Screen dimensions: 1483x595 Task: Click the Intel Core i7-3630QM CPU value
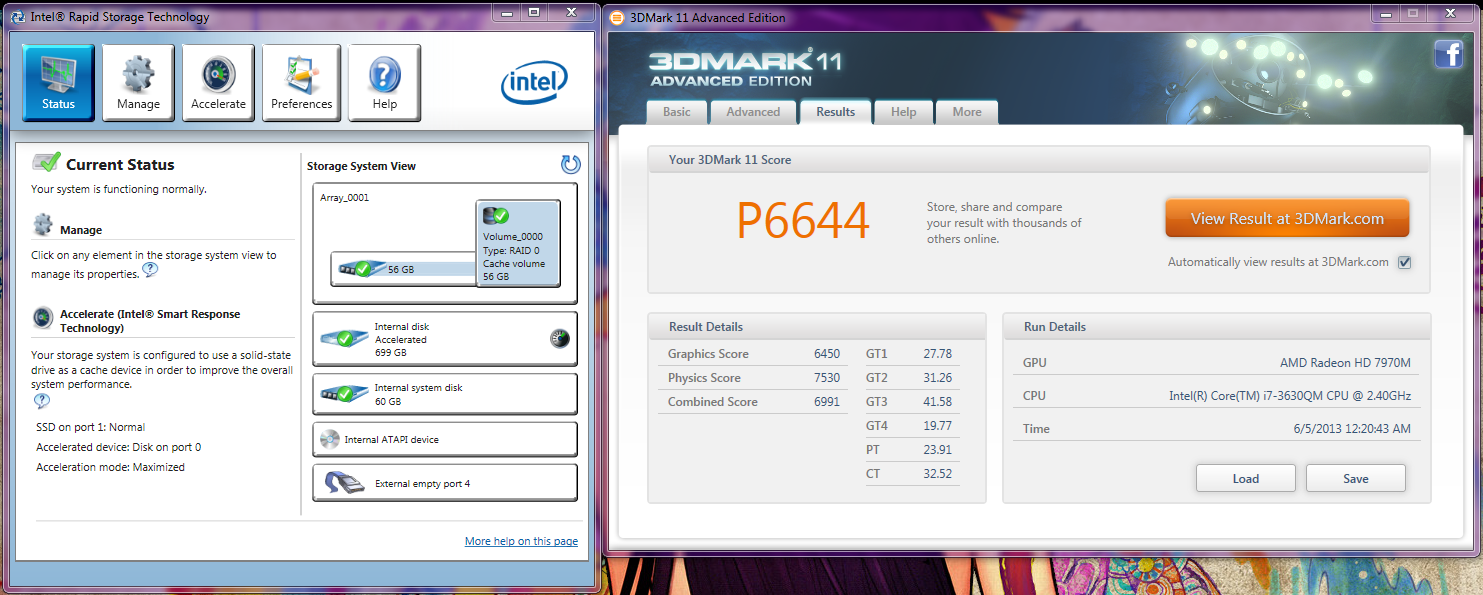pyautogui.click(x=1290, y=396)
